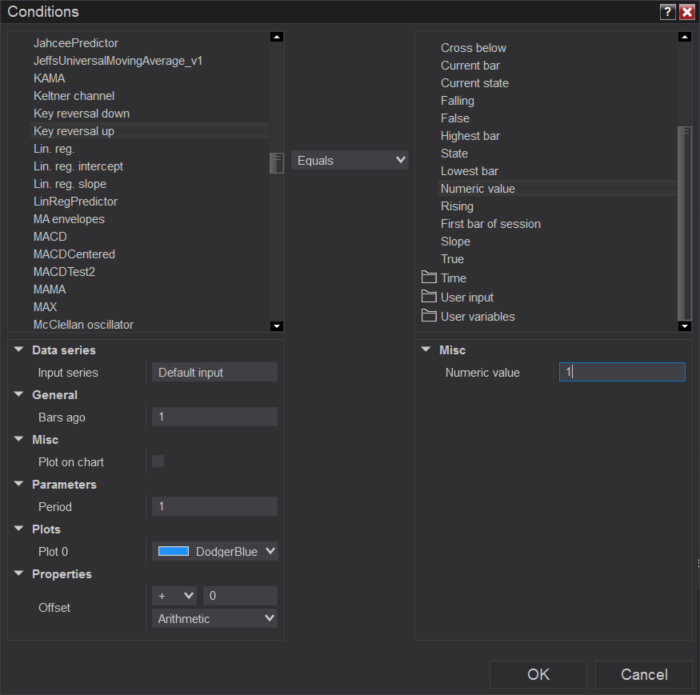Viewport: 700px width, 695px height.
Task: Open the help question mark button
Action: [667, 12]
